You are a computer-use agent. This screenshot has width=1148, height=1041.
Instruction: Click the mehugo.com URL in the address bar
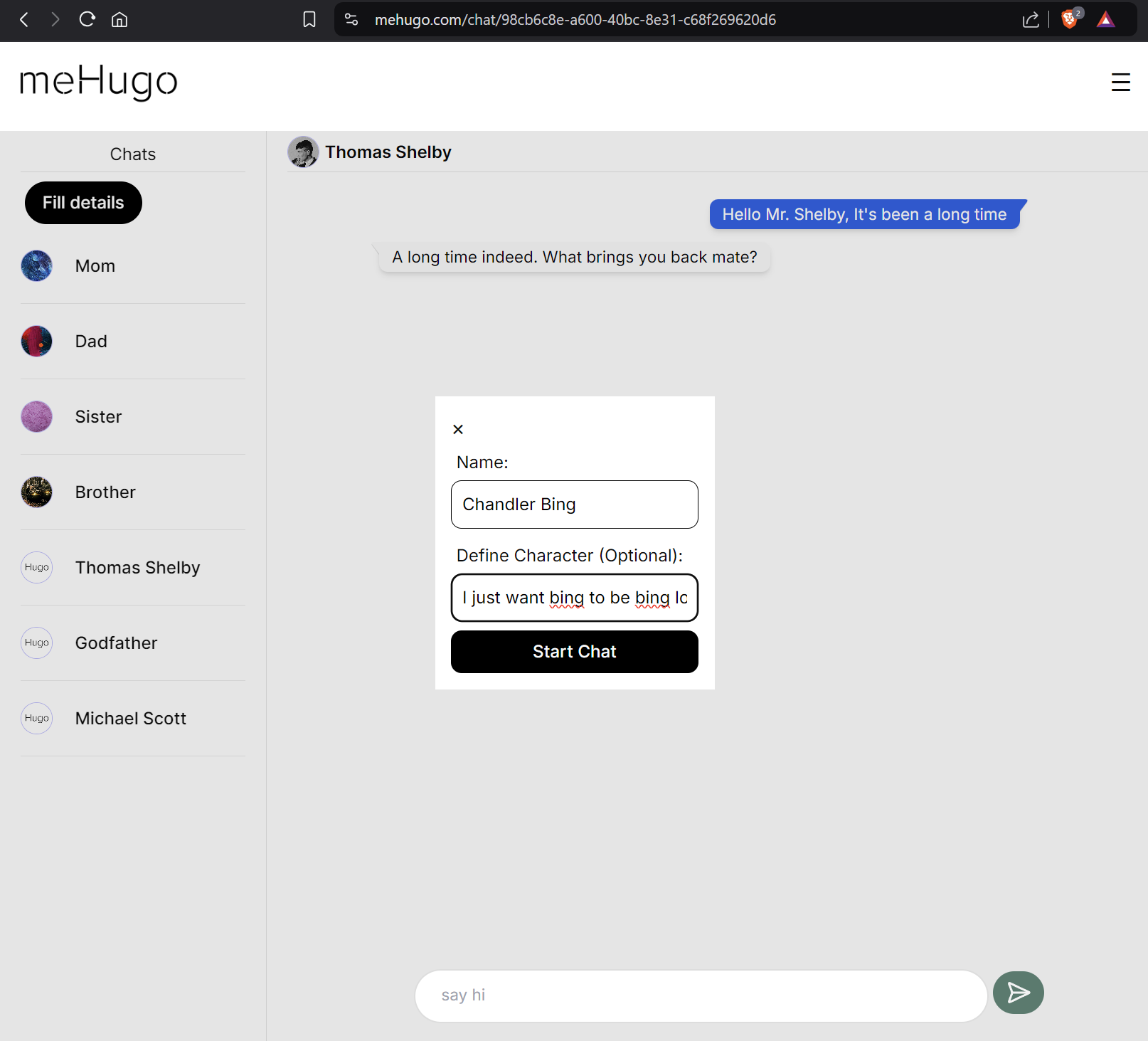coord(575,20)
